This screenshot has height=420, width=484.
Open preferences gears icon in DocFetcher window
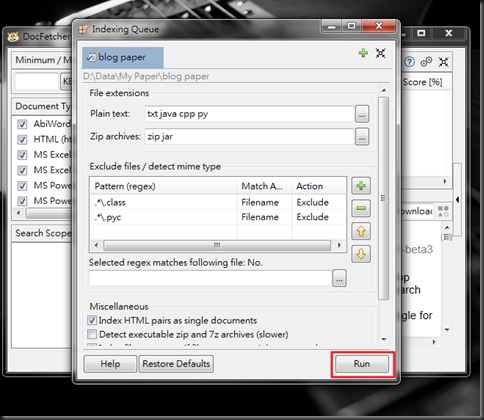click(426, 62)
